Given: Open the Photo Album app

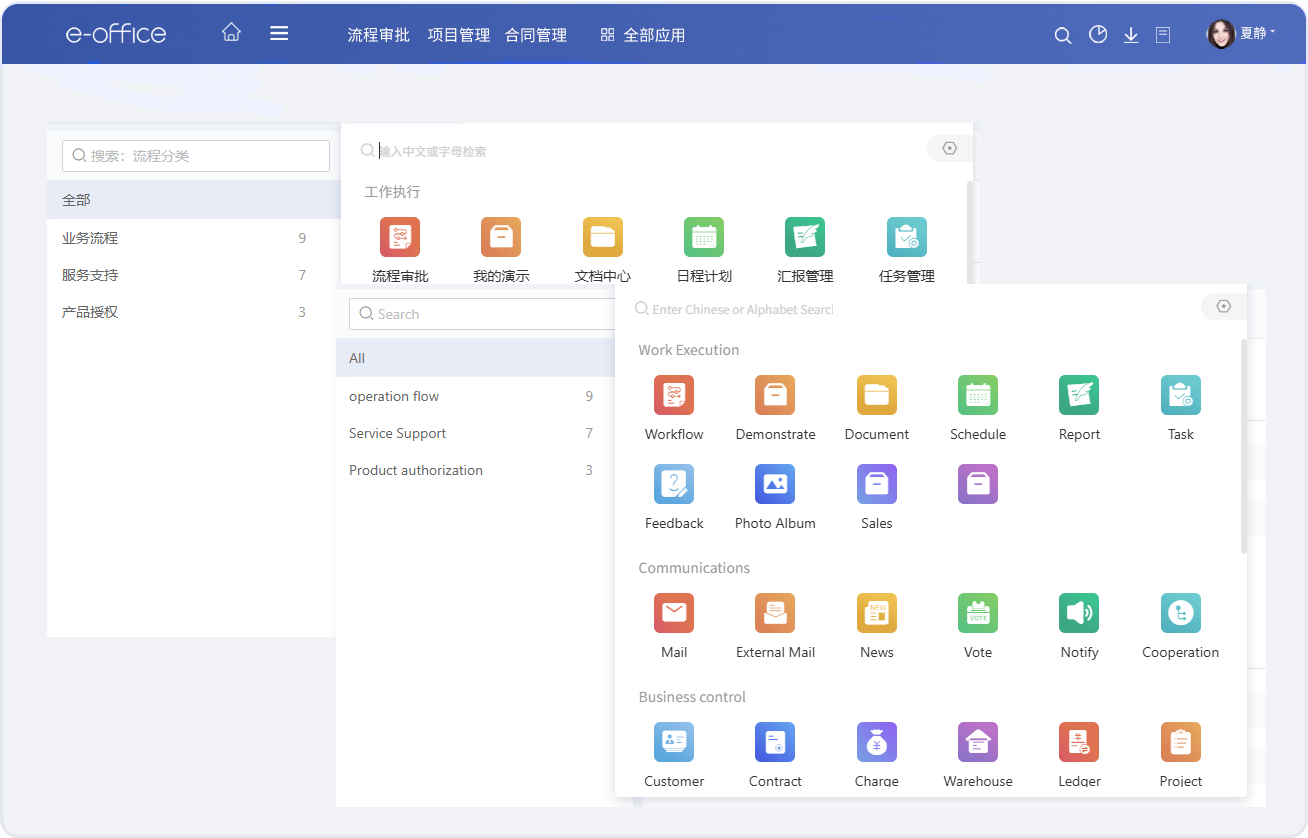Looking at the screenshot, I should (x=775, y=484).
